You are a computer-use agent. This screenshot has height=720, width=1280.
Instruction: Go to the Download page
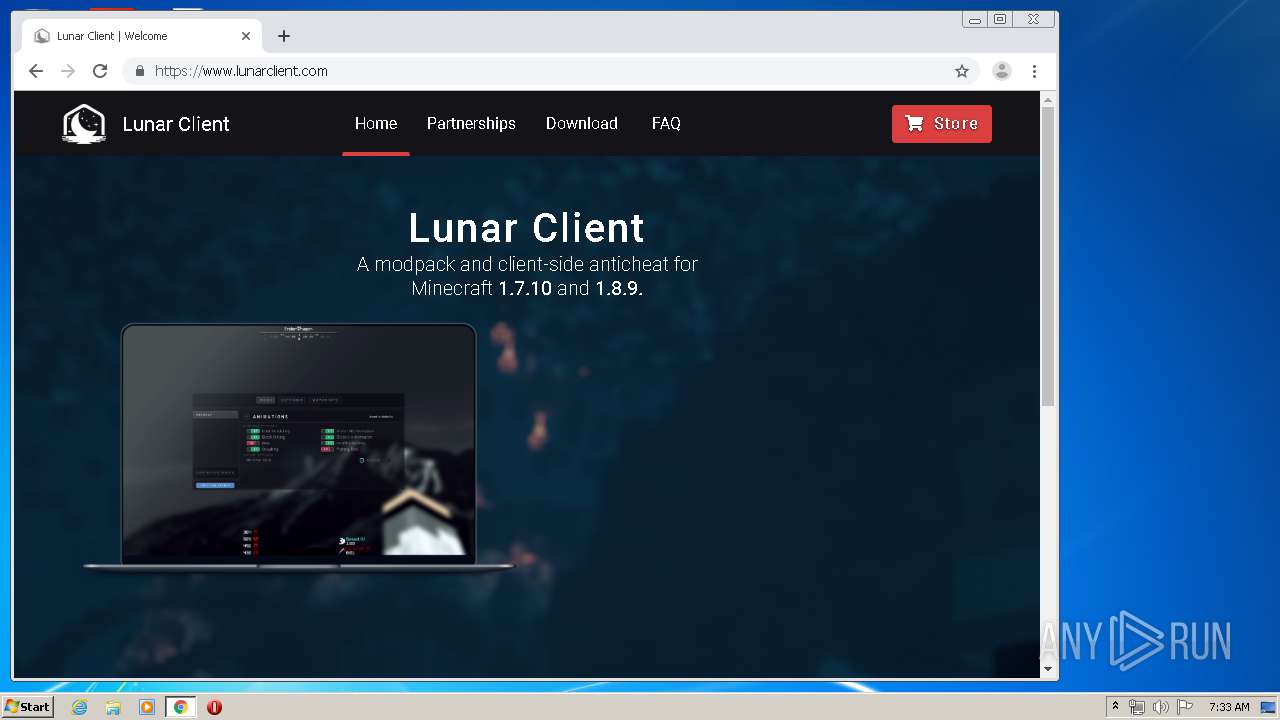click(x=582, y=124)
